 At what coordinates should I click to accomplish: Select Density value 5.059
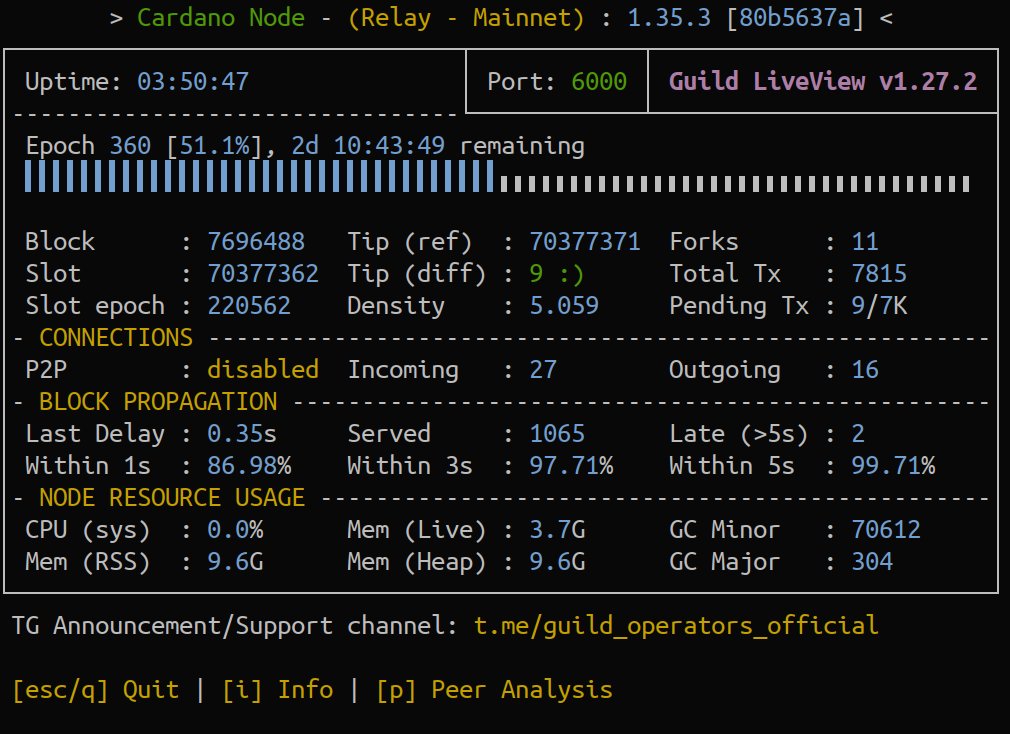point(564,306)
